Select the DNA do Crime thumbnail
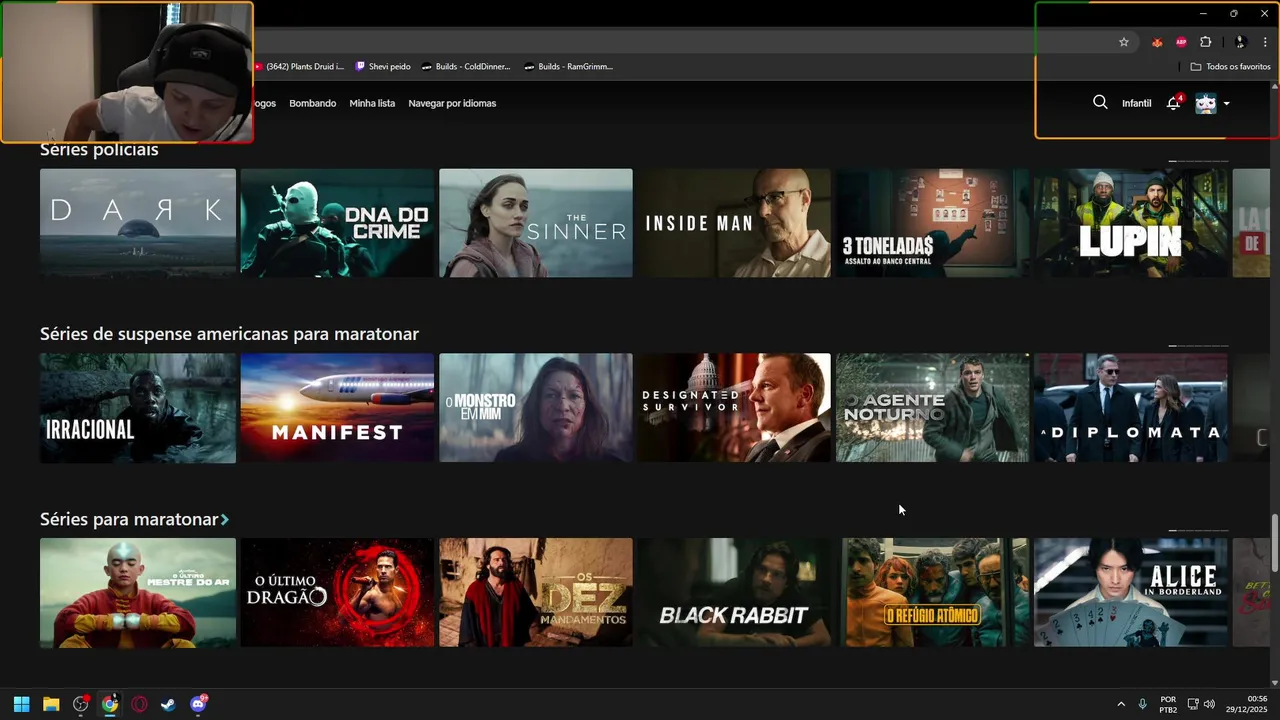The height and width of the screenshot is (720, 1280). tap(337, 223)
